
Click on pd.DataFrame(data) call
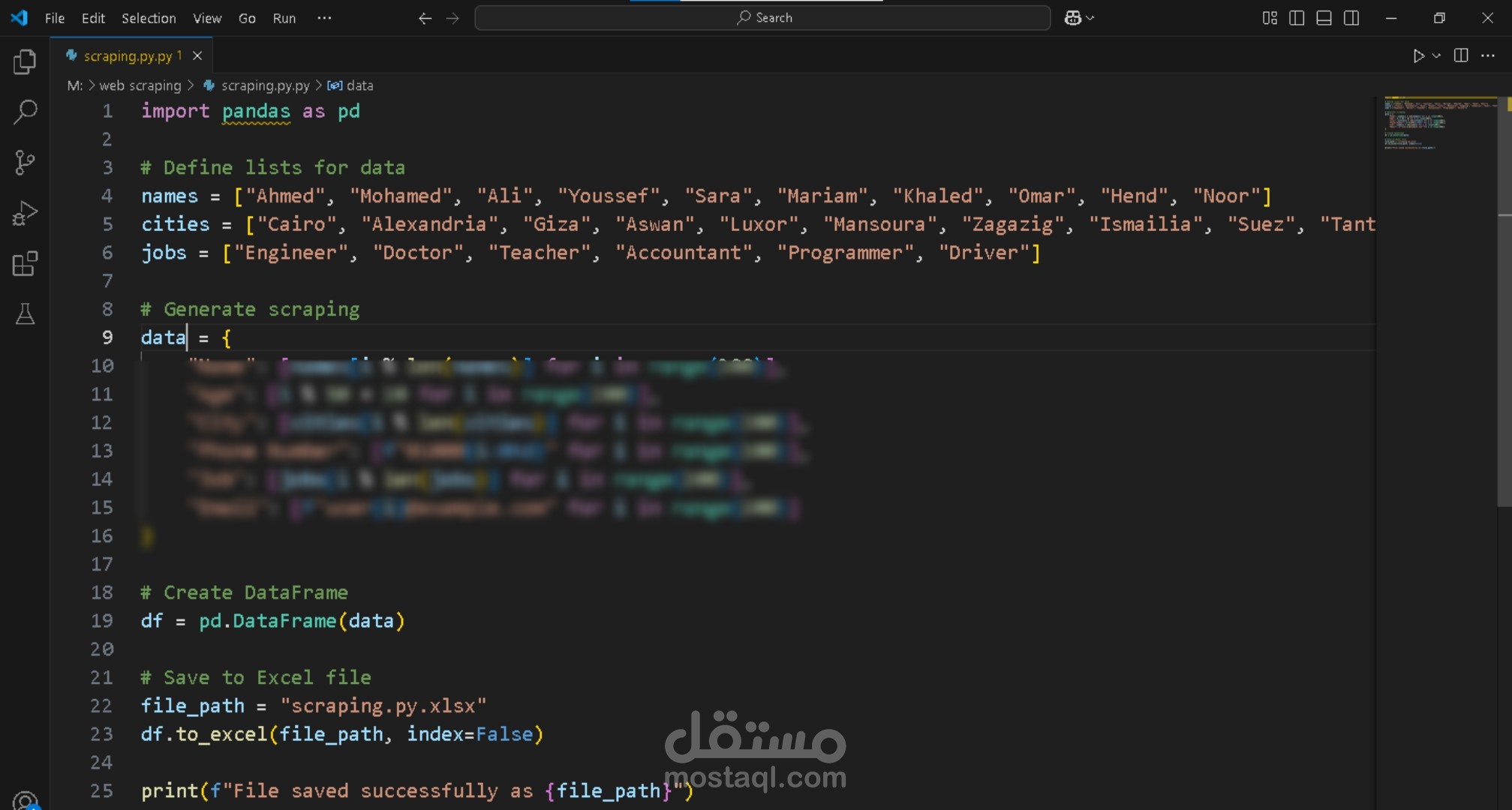(302, 621)
